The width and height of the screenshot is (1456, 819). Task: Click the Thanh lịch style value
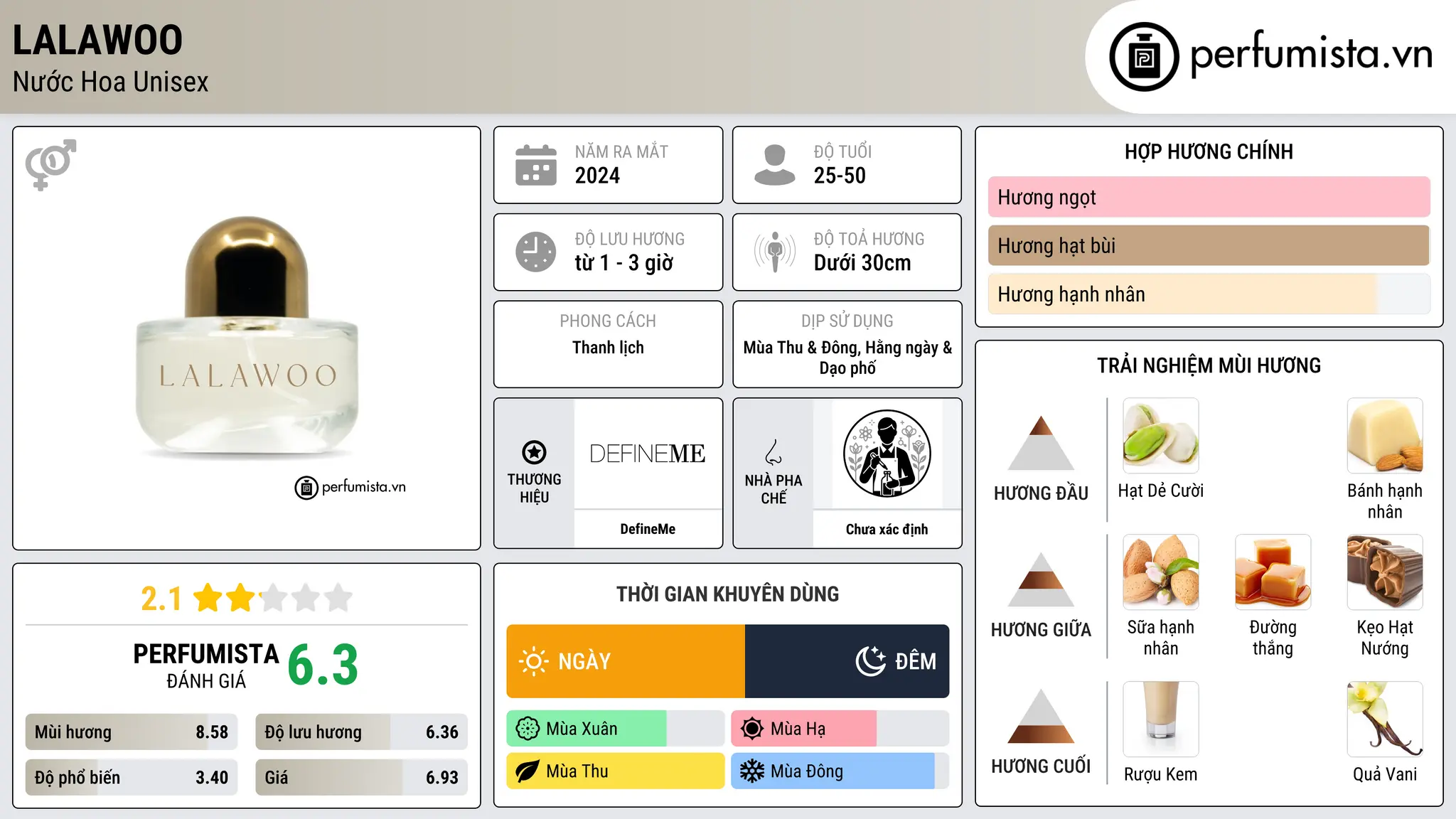pyautogui.click(x=608, y=348)
